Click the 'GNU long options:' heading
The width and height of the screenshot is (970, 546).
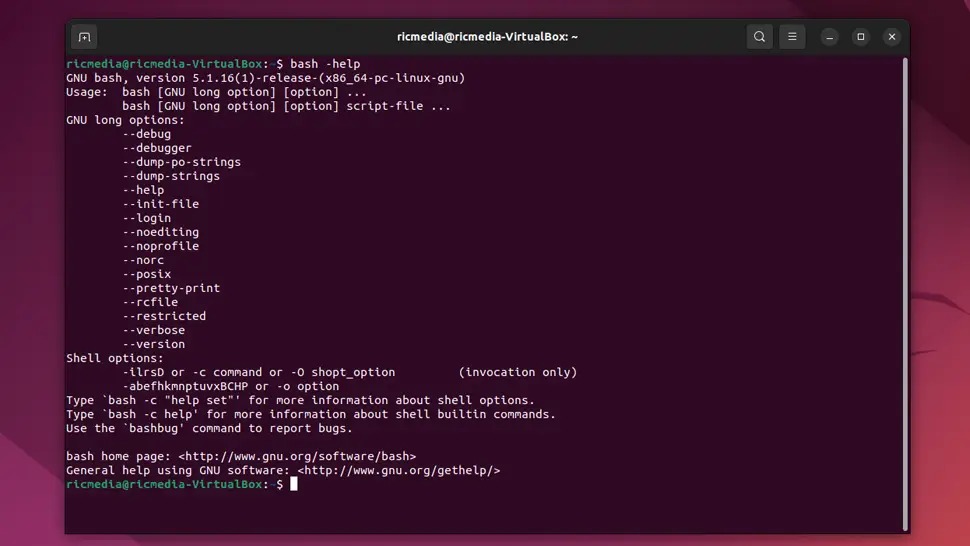pos(125,120)
